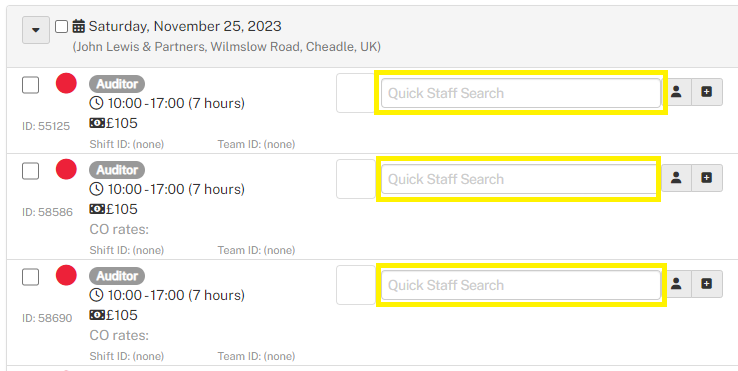Open the dropdown arrow beside the date
The image size is (738, 371).
point(36,30)
